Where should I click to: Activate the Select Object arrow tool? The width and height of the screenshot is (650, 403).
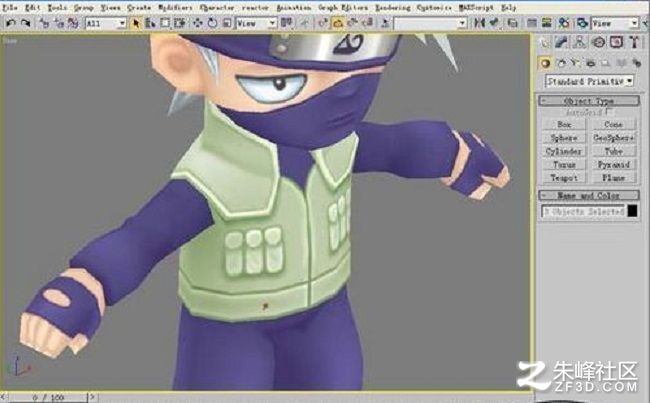click(135, 23)
